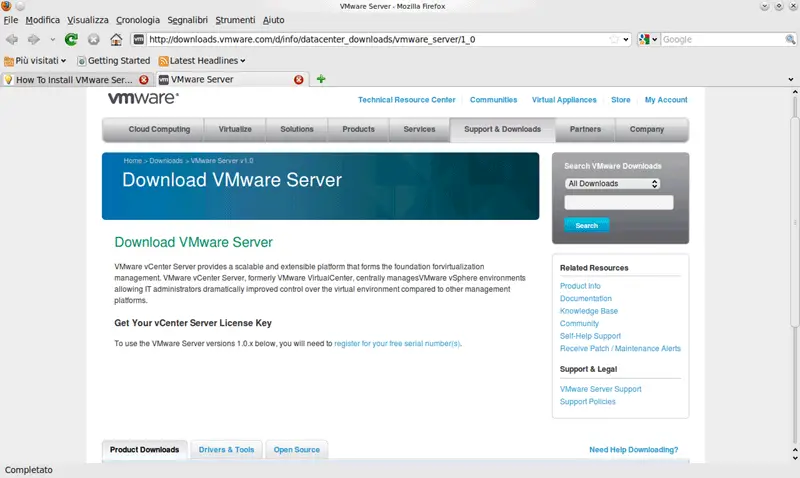Go to the Store link
Screen dimensions: 800x478
point(620,100)
